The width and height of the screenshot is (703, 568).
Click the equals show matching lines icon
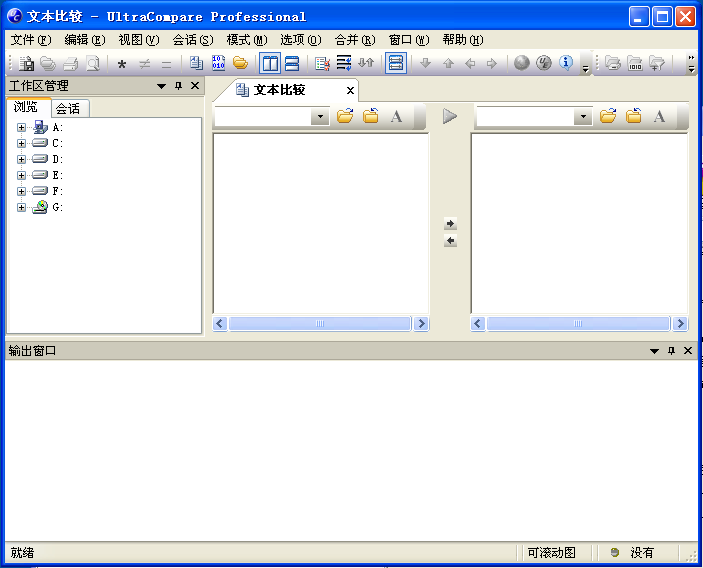tap(166, 64)
